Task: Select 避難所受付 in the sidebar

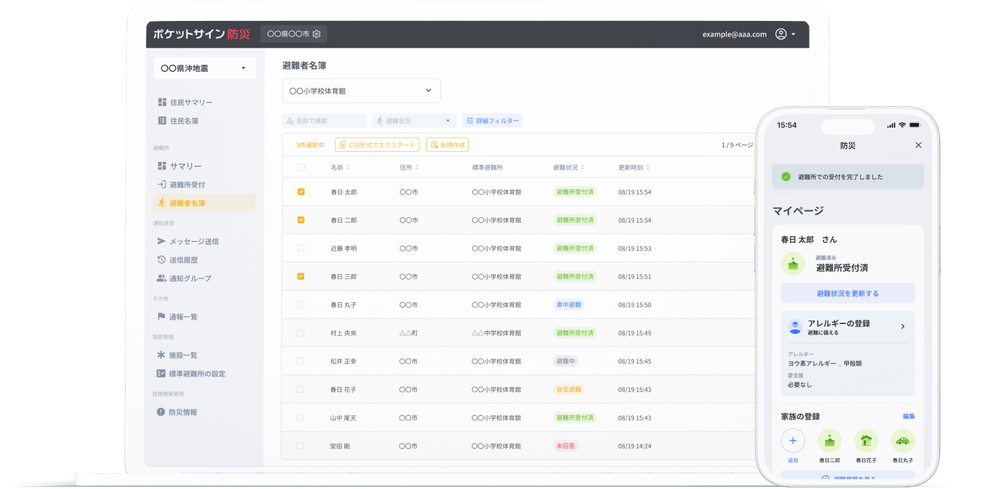Action: pos(187,185)
